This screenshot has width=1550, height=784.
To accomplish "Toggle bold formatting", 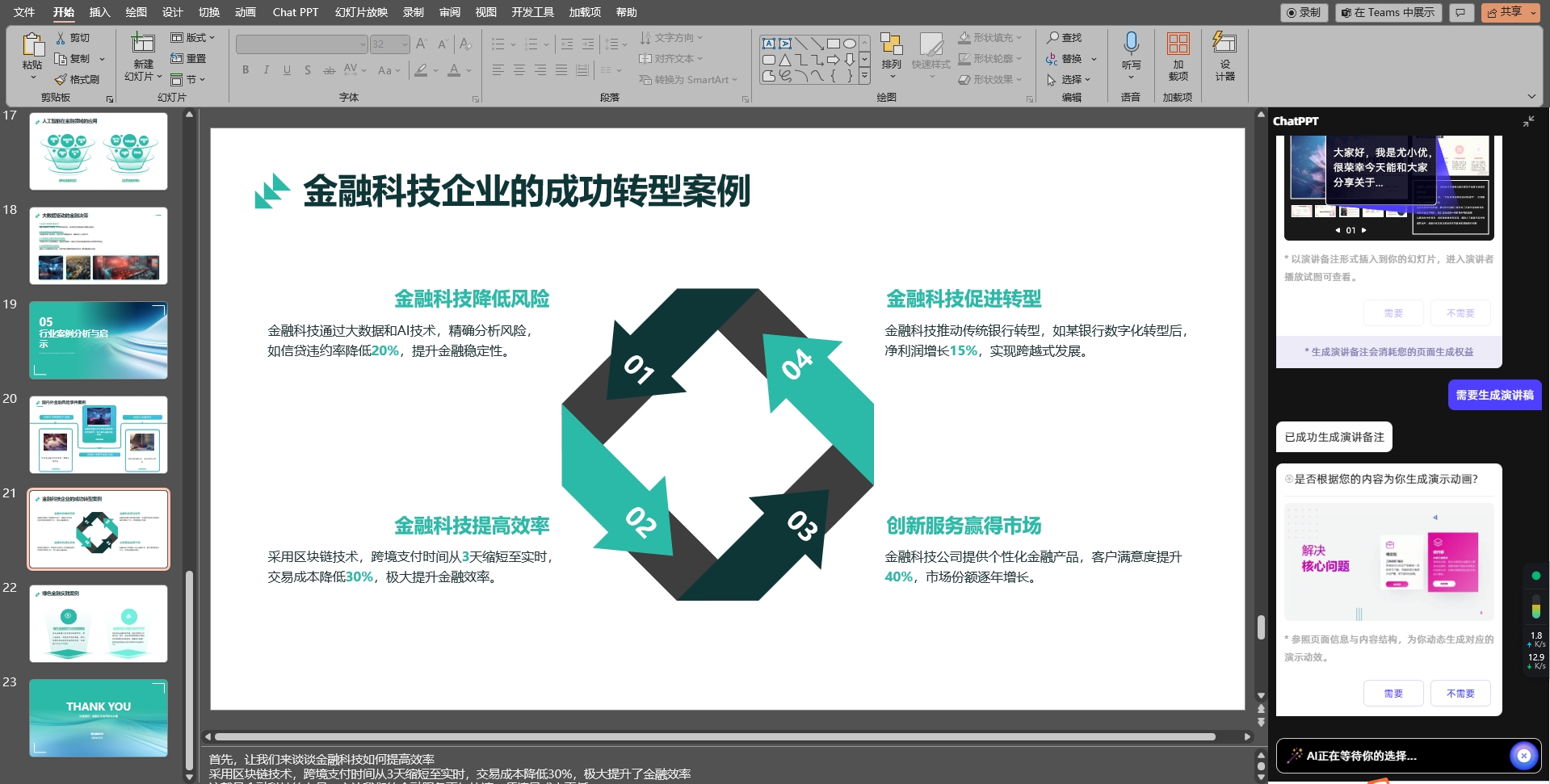I will pyautogui.click(x=246, y=70).
